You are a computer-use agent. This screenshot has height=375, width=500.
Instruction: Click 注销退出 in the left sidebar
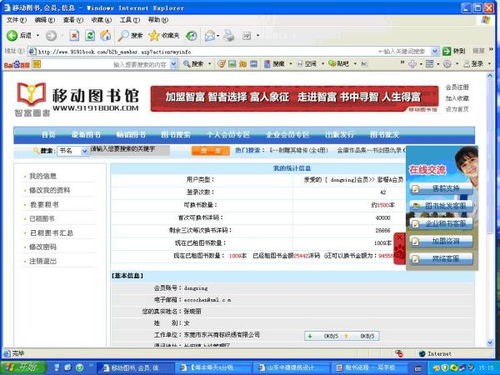click(43, 261)
